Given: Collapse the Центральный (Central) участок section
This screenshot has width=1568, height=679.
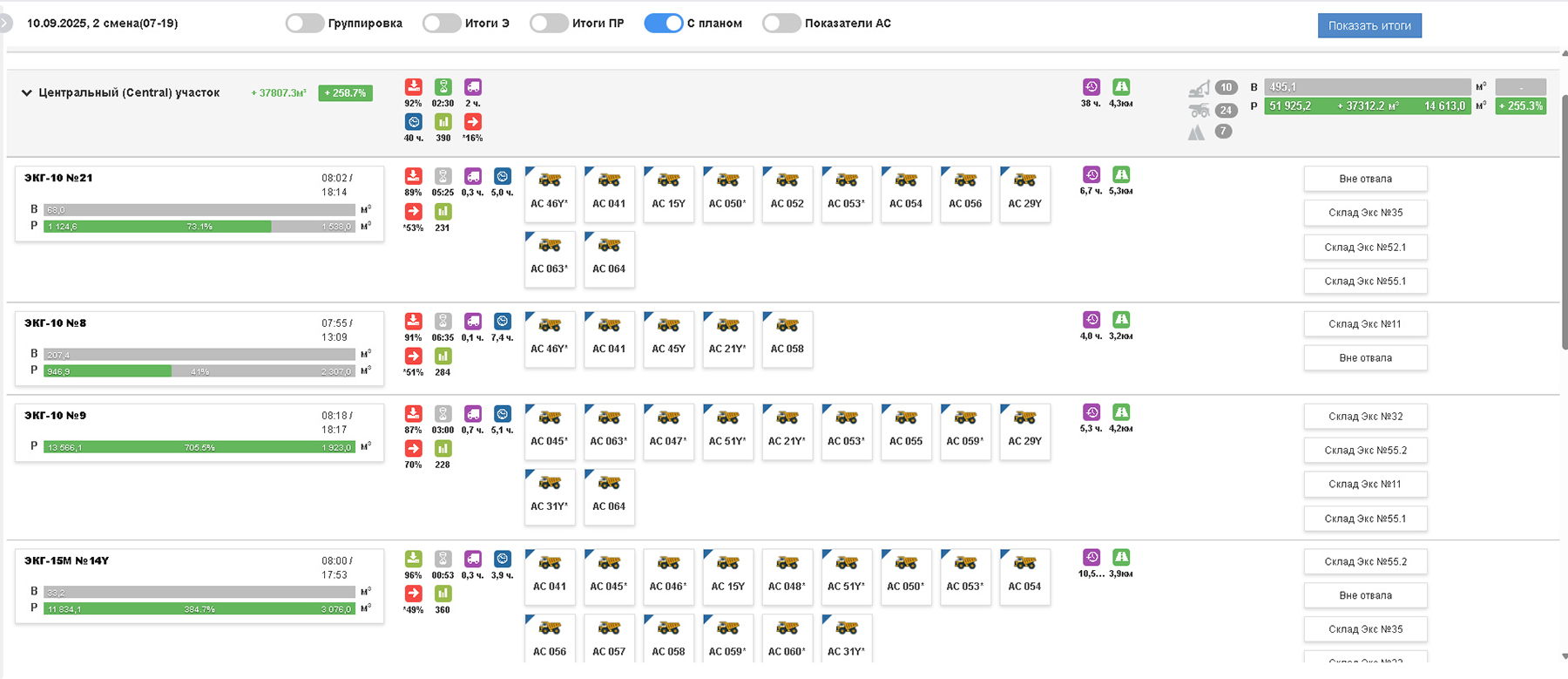Looking at the screenshot, I should pyautogui.click(x=26, y=92).
